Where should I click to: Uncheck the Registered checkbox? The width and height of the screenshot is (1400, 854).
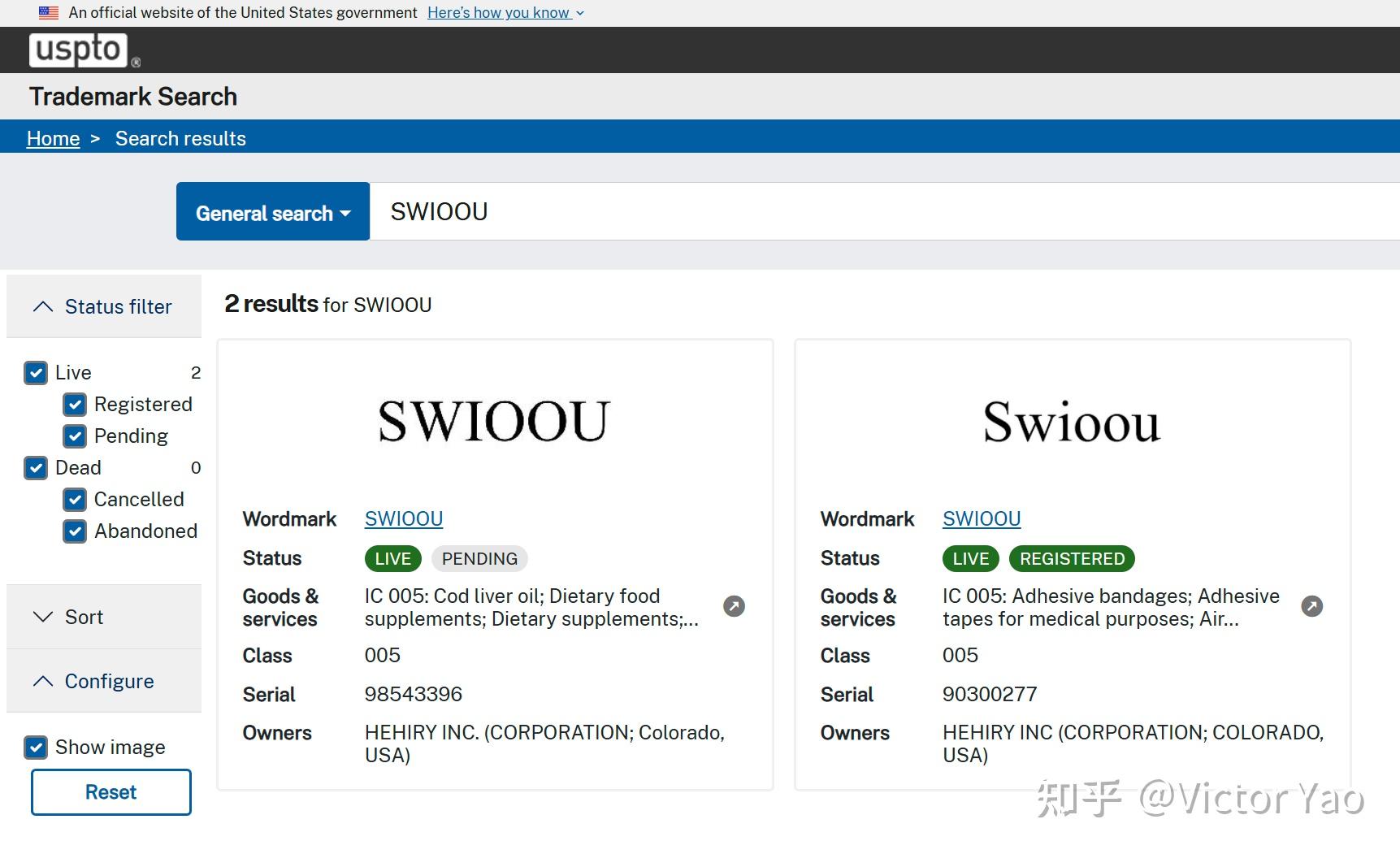pyautogui.click(x=75, y=404)
